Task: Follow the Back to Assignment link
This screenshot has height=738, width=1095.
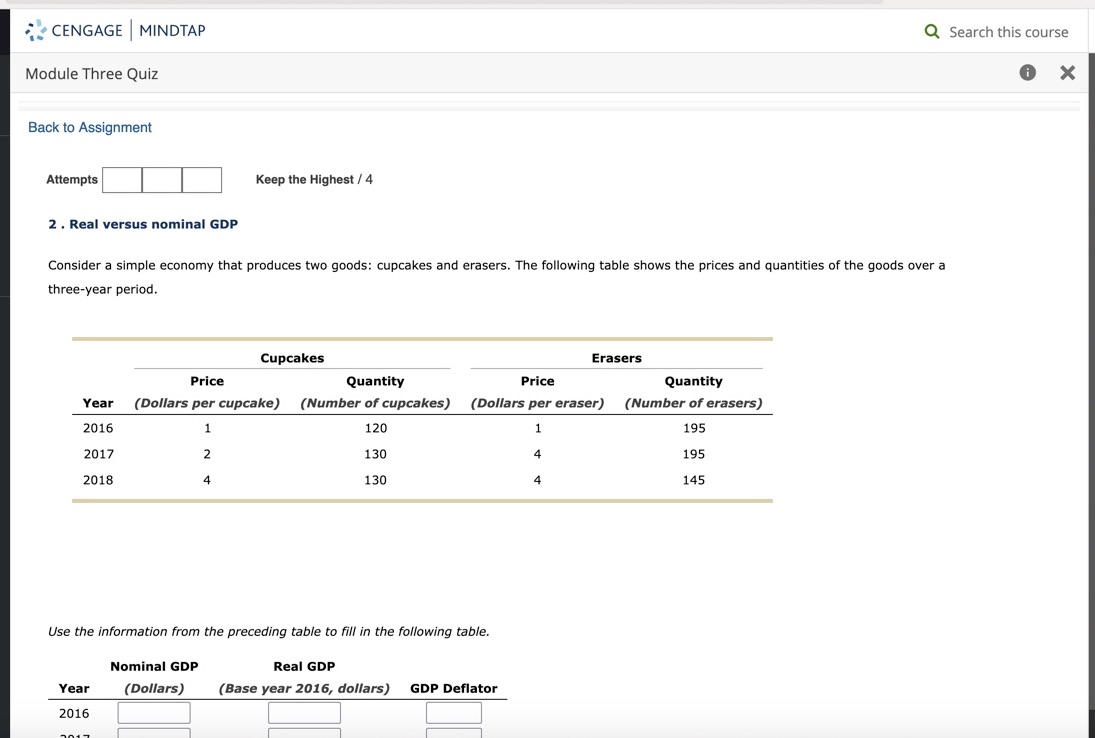Action: pos(89,127)
